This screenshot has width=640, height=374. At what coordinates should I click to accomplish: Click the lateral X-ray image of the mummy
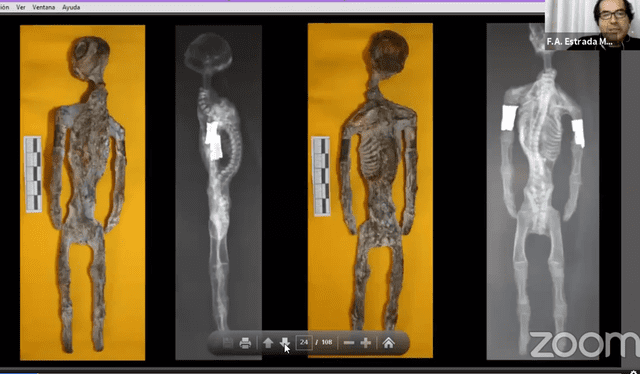[x=219, y=193]
